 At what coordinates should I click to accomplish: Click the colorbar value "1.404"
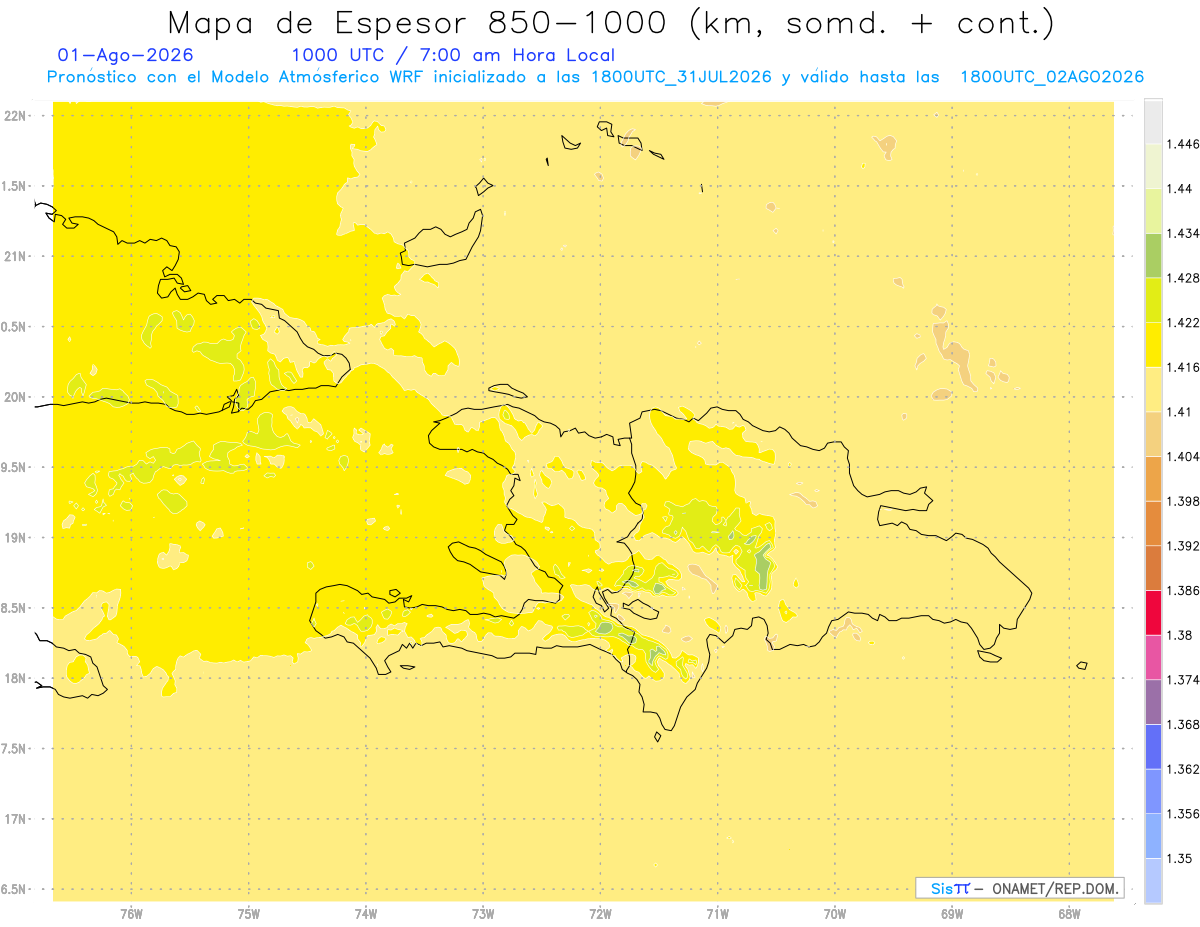[1183, 457]
